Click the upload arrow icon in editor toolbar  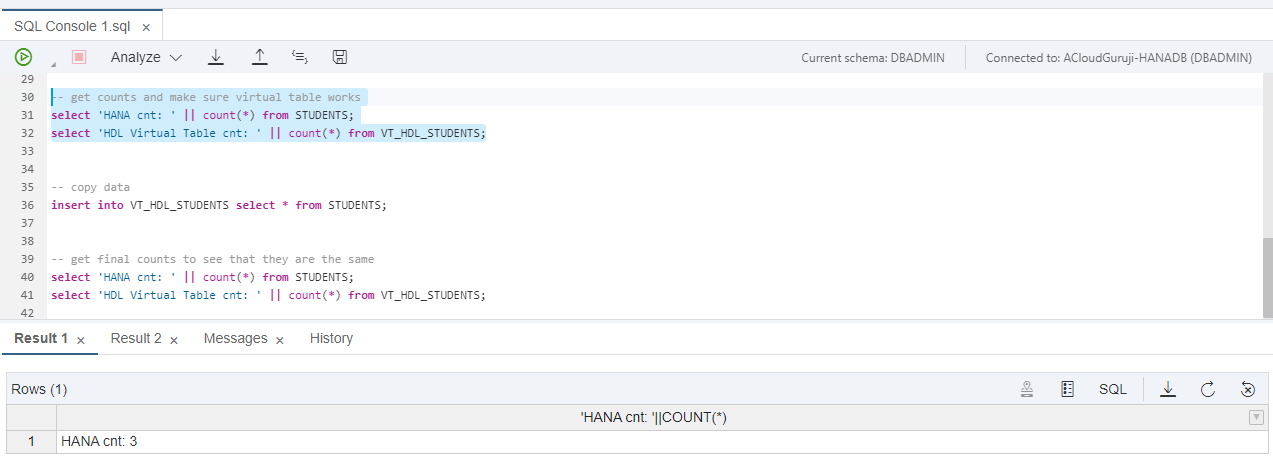(259, 57)
